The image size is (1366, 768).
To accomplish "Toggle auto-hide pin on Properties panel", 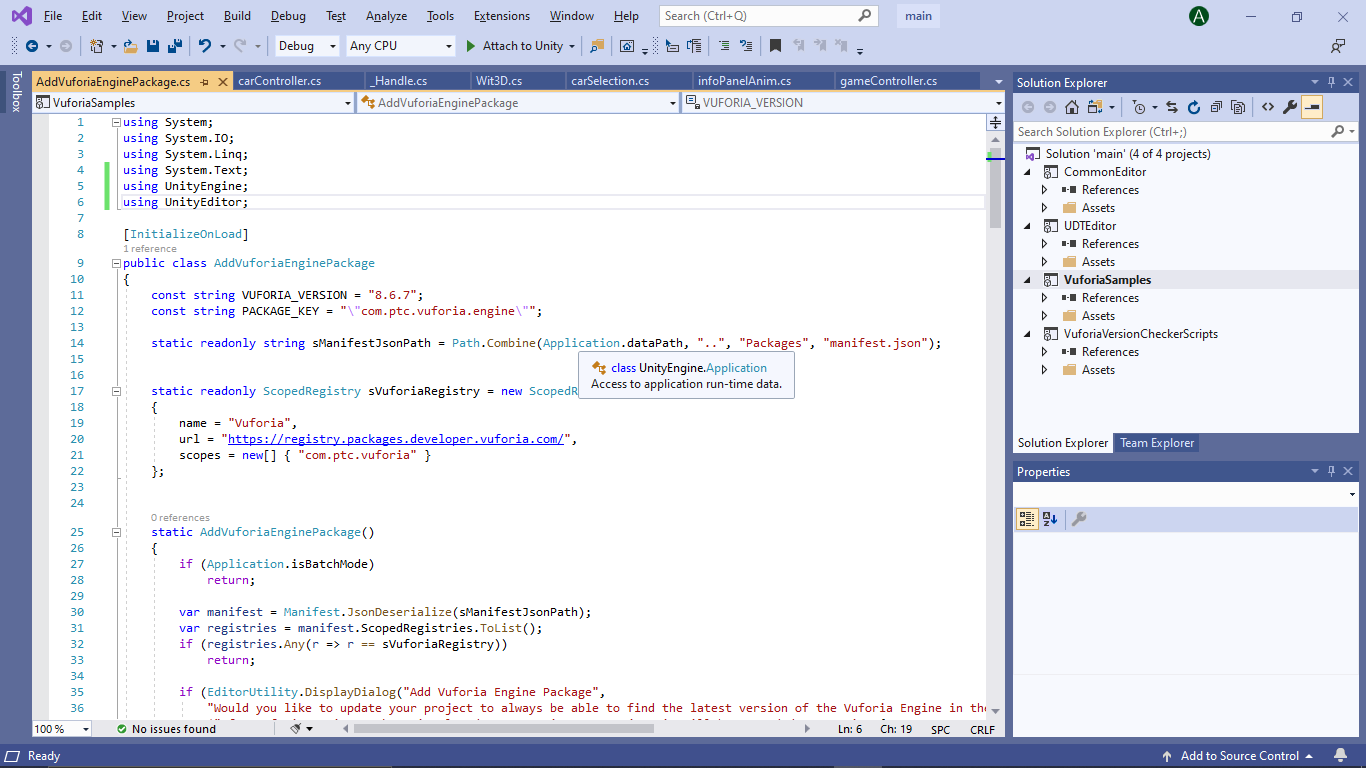I will click(x=1331, y=471).
